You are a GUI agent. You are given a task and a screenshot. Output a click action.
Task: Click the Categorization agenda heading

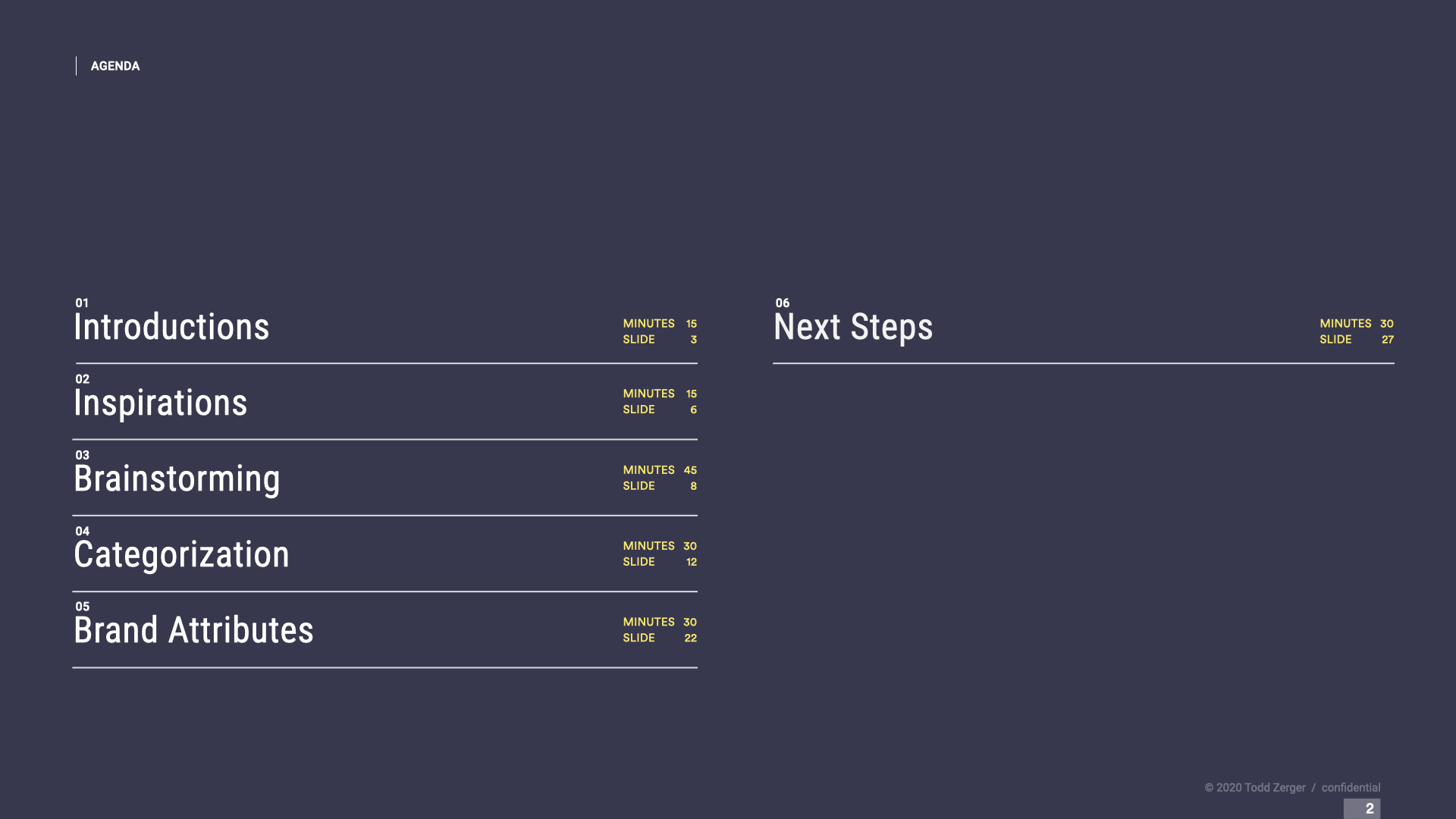click(181, 555)
